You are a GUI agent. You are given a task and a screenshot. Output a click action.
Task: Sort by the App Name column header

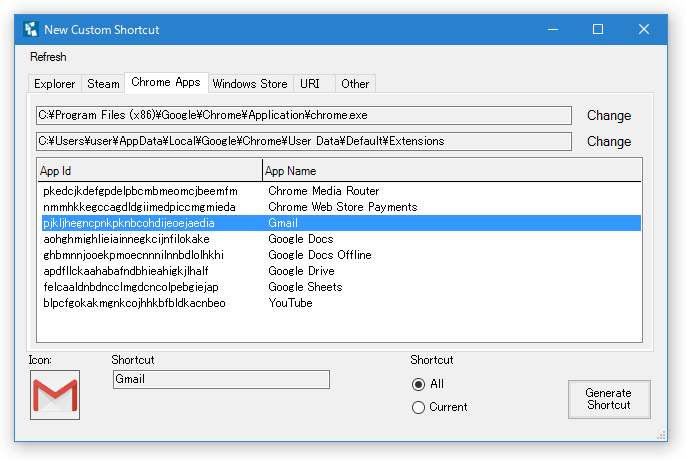[x=452, y=171]
